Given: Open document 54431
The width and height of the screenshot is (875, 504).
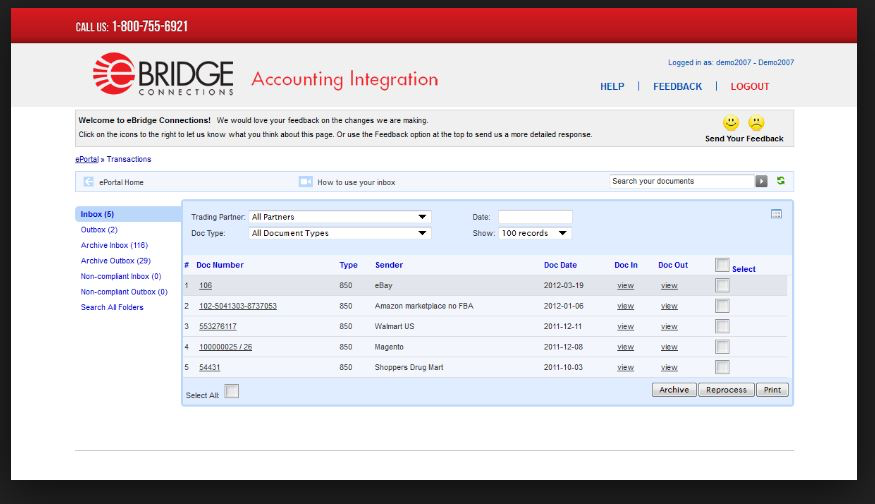Looking at the screenshot, I should (209, 368).
